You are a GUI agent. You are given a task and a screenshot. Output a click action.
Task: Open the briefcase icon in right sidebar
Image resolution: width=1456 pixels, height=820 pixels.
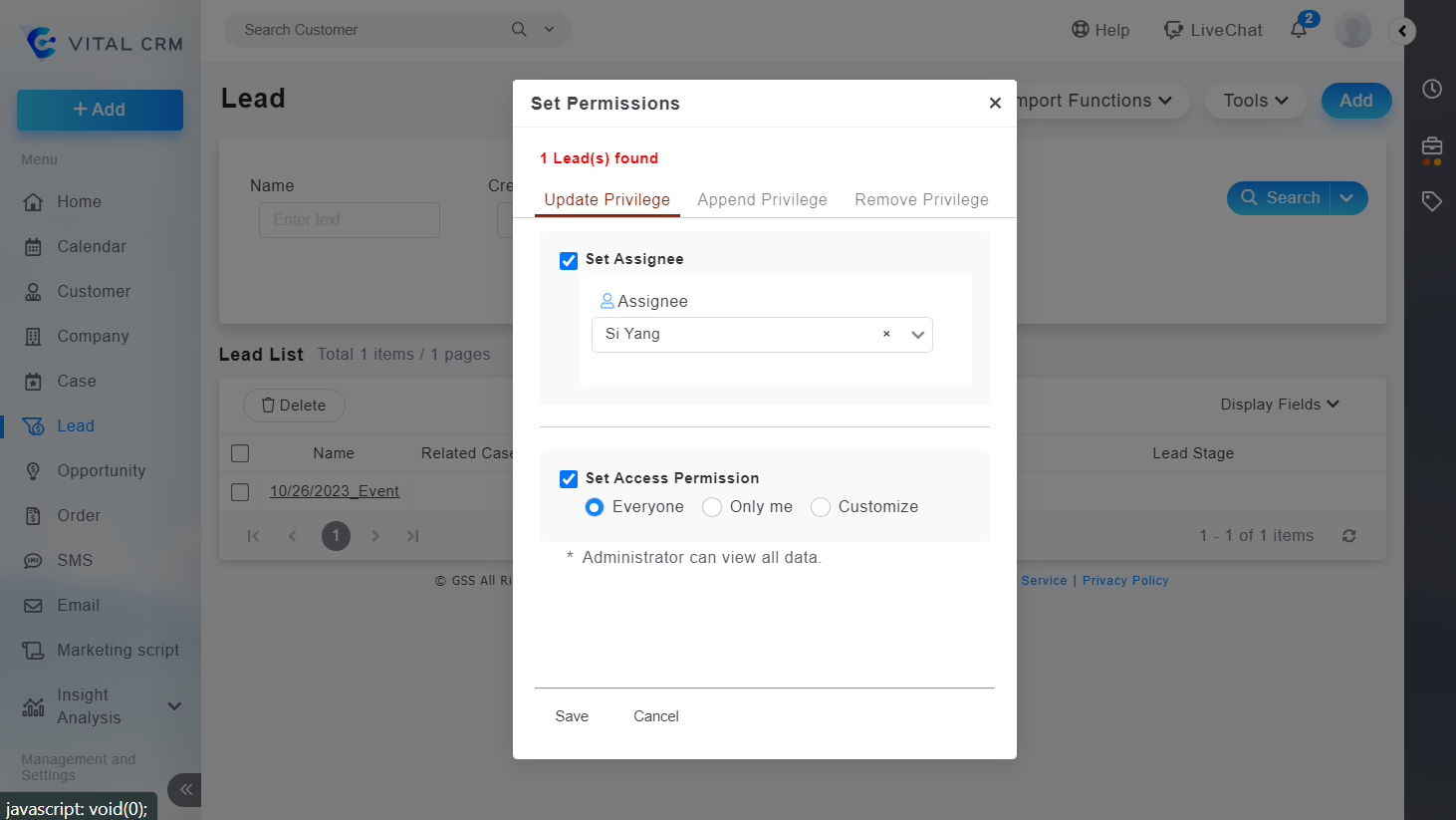1431,147
